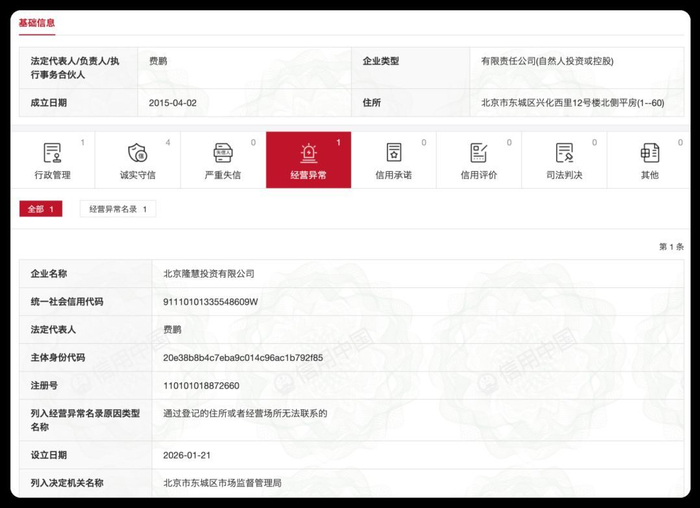Click the red 全部 1 filter button
Image resolution: width=700 pixels, height=508 pixels.
point(41,209)
